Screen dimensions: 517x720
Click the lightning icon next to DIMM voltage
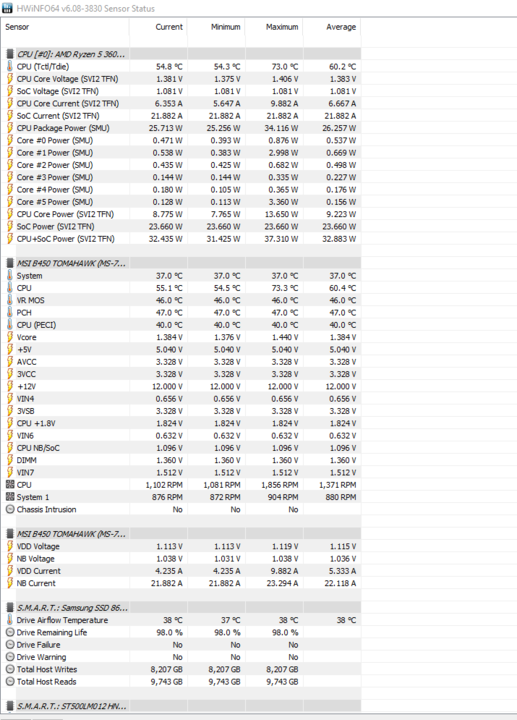(10, 460)
